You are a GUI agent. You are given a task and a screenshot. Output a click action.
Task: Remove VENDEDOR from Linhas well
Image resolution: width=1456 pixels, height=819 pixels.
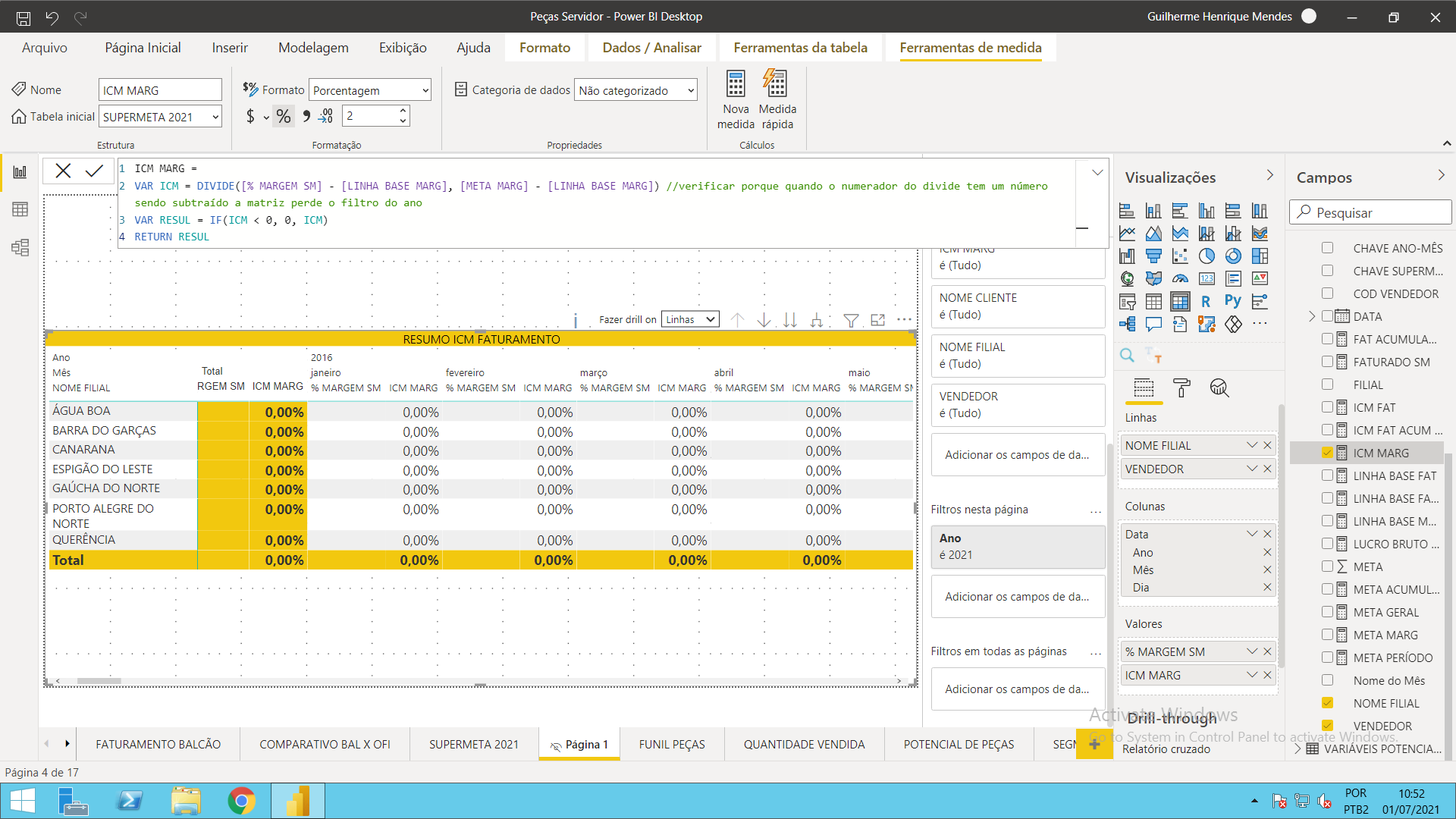coord(1267,469)
